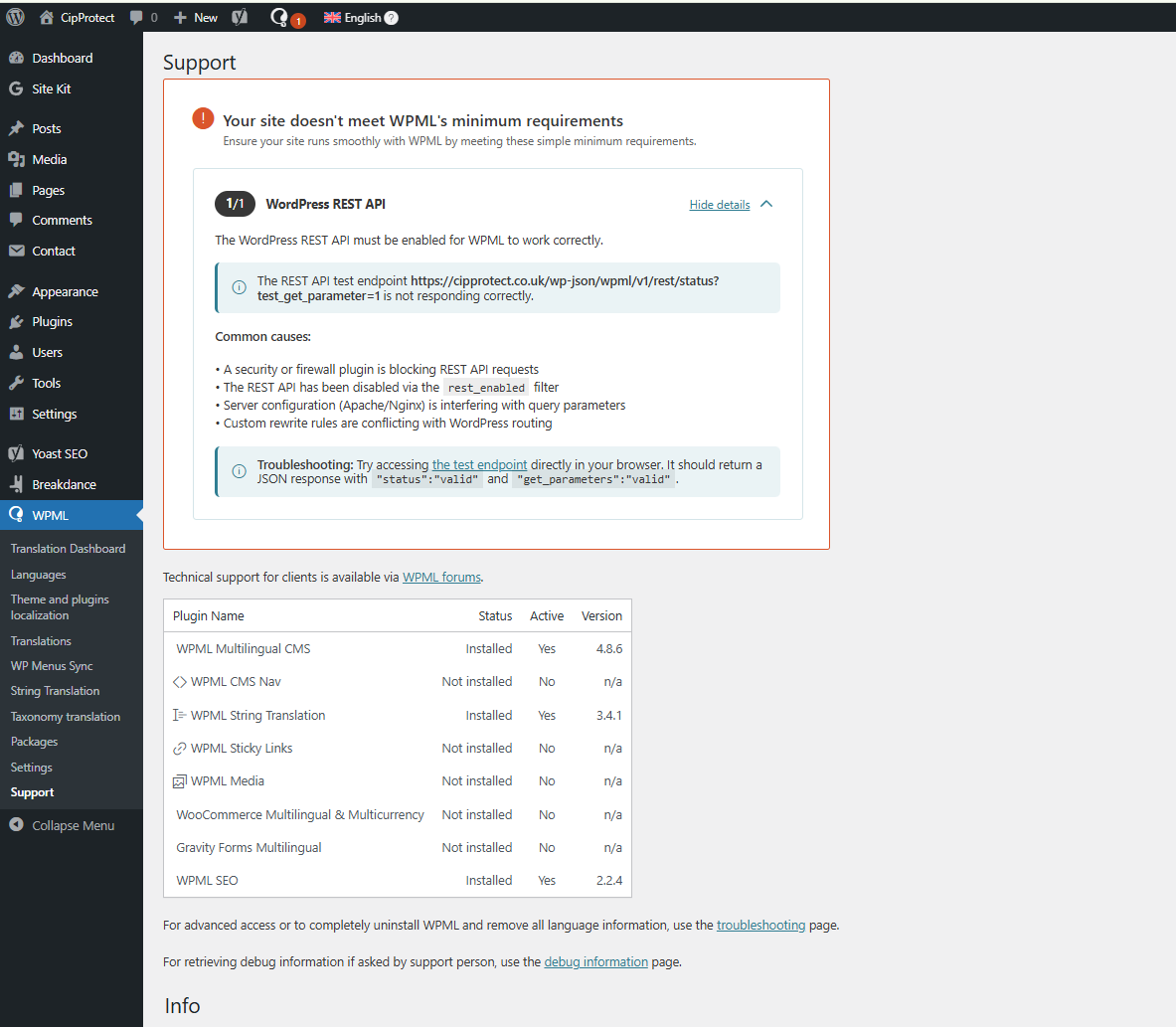This screenshot has height=1027, width=1176.
Task: Open the test endpoint link
Action: point(479,464)
